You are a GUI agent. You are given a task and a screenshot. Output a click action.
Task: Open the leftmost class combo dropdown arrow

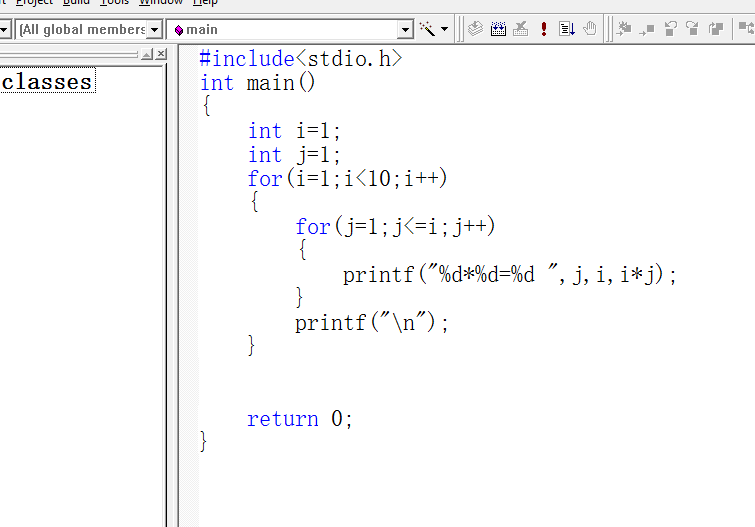pos(5,30)
